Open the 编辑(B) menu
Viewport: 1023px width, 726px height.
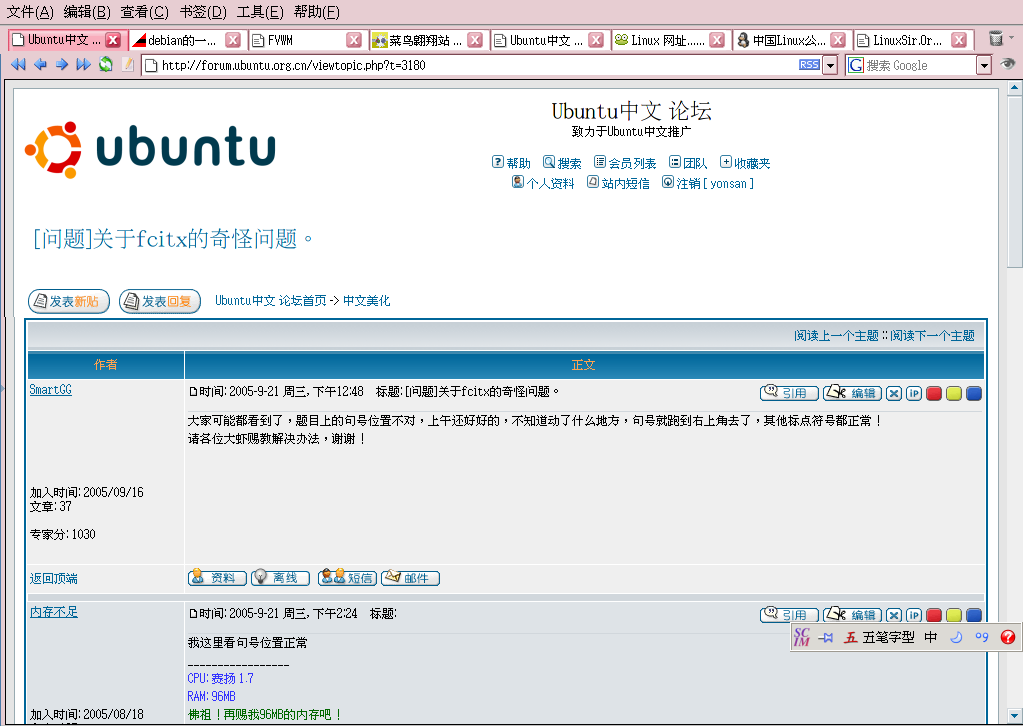pos(87,12)
